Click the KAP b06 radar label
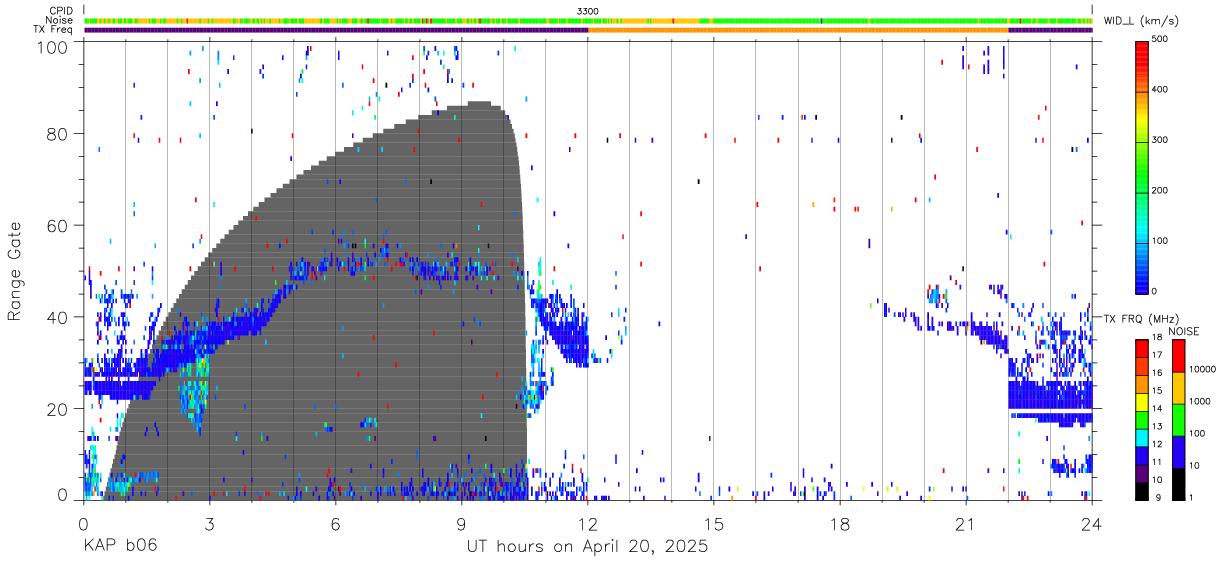The image size is (1228, 567). (x=119, y=547)
